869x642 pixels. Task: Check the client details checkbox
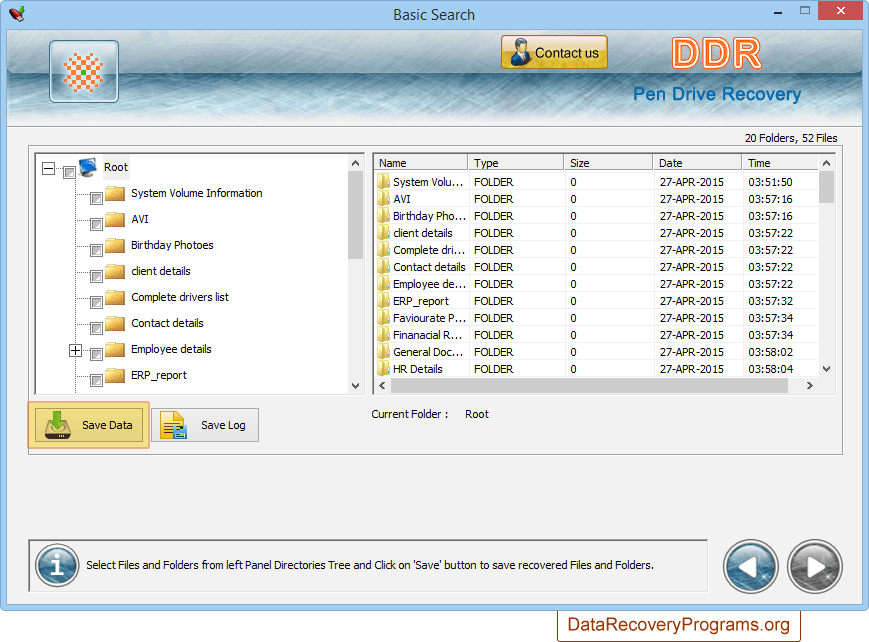[x=96, y=277]
